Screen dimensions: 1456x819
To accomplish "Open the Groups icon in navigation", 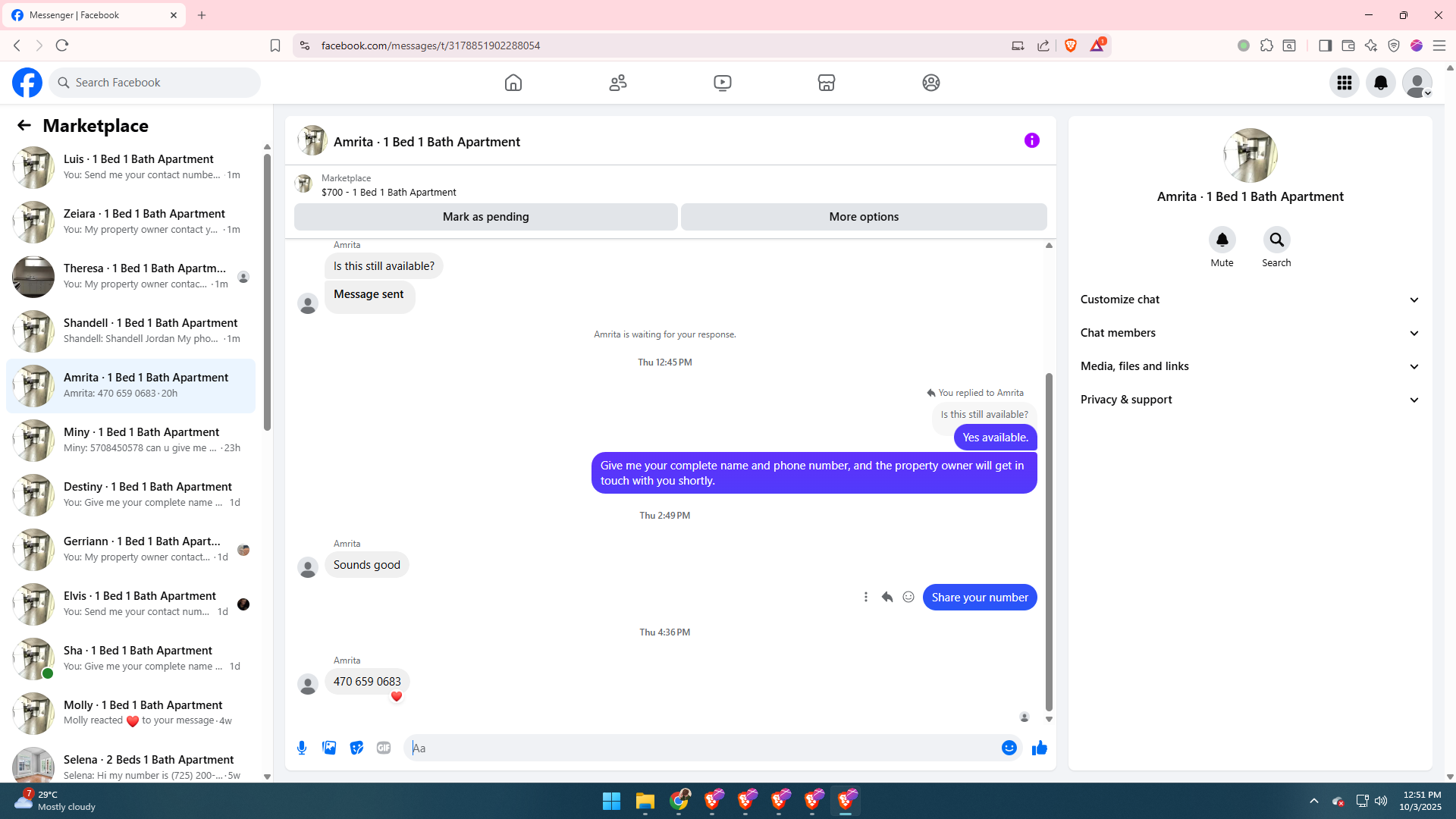I will (931, 83).
